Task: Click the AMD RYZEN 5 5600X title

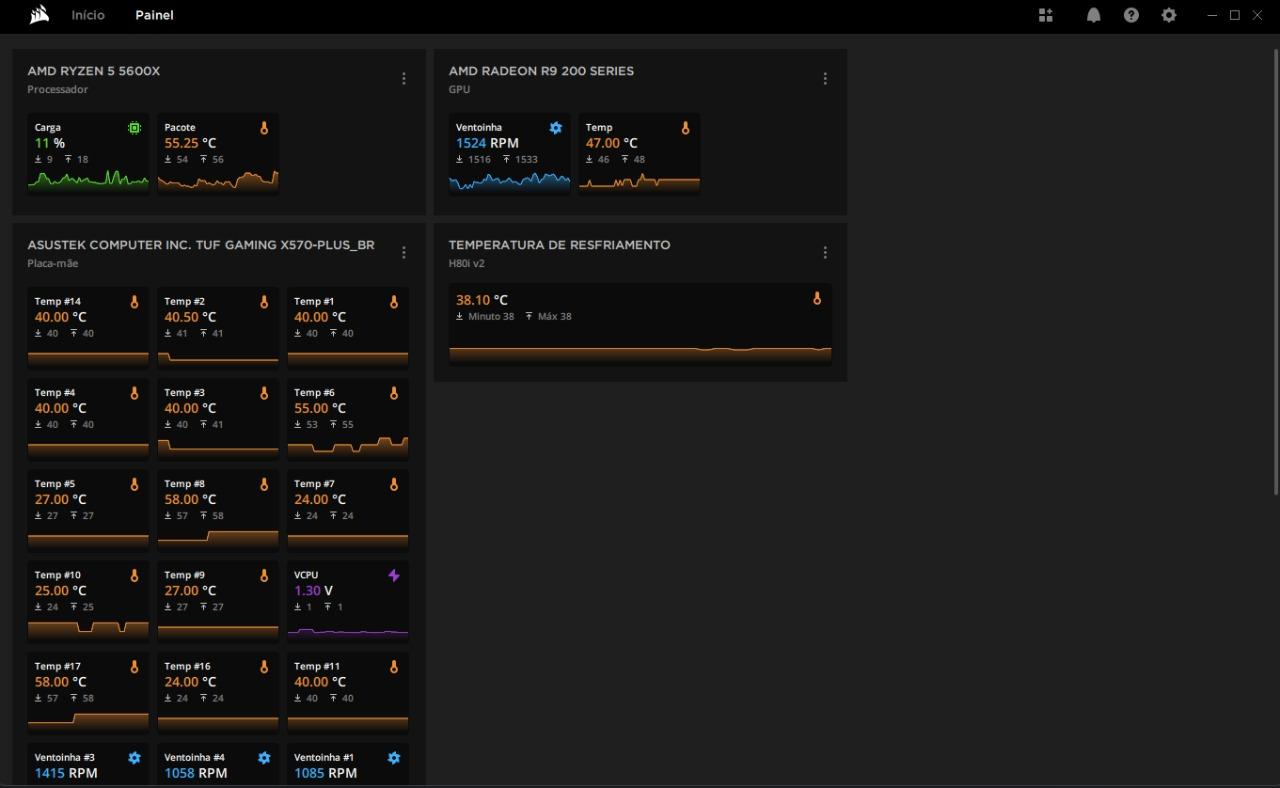Action: [94, 71]
